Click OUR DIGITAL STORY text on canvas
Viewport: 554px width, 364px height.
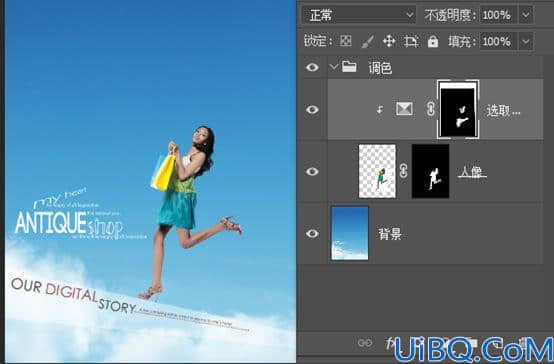73,295
